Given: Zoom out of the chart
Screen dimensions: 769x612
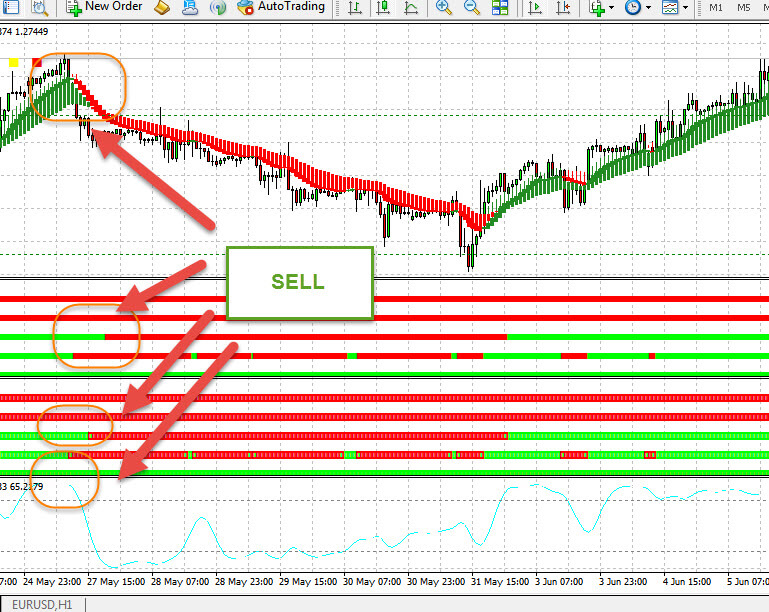Looking at the screenshot, I should (x=471, y=8).
